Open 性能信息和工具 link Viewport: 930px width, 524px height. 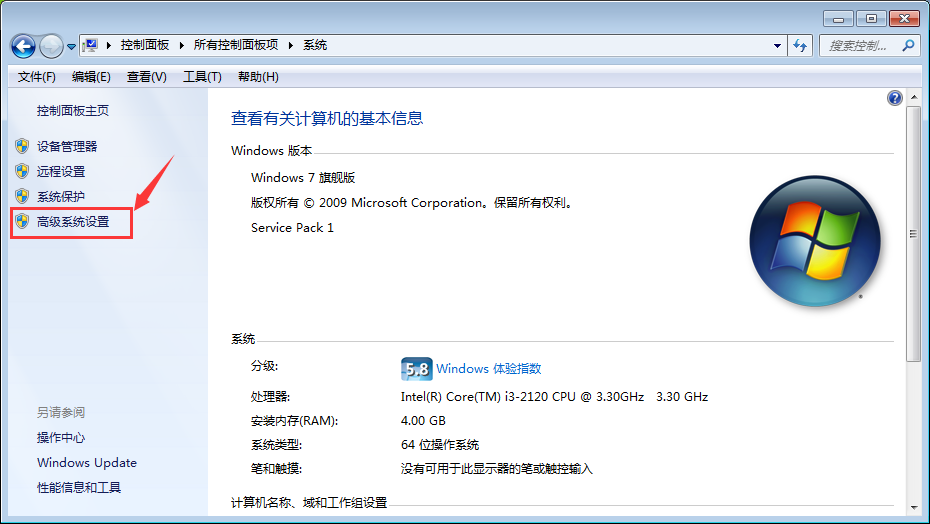(79, 487)
